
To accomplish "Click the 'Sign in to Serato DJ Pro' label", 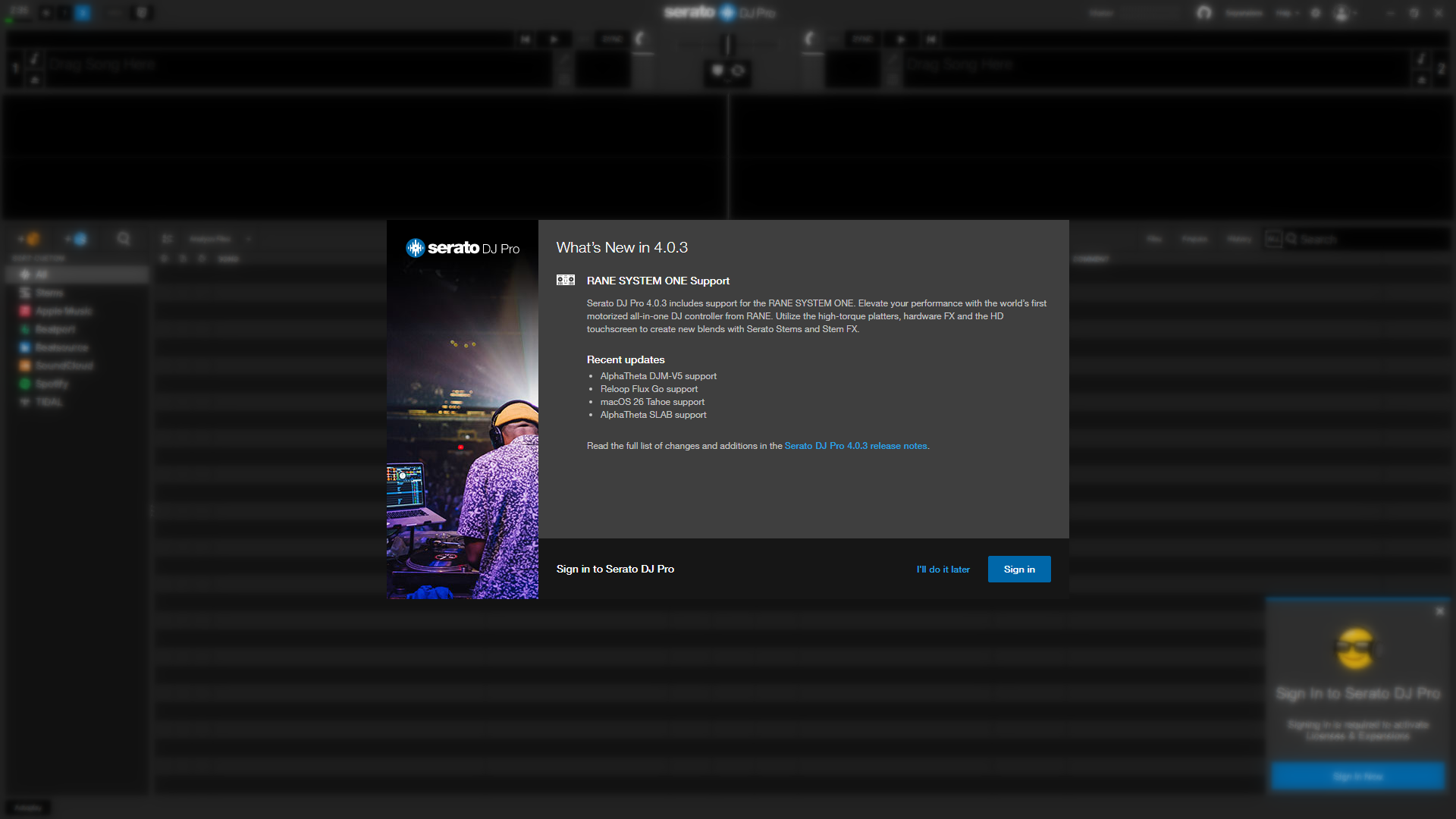I will [x=615, y=570].
